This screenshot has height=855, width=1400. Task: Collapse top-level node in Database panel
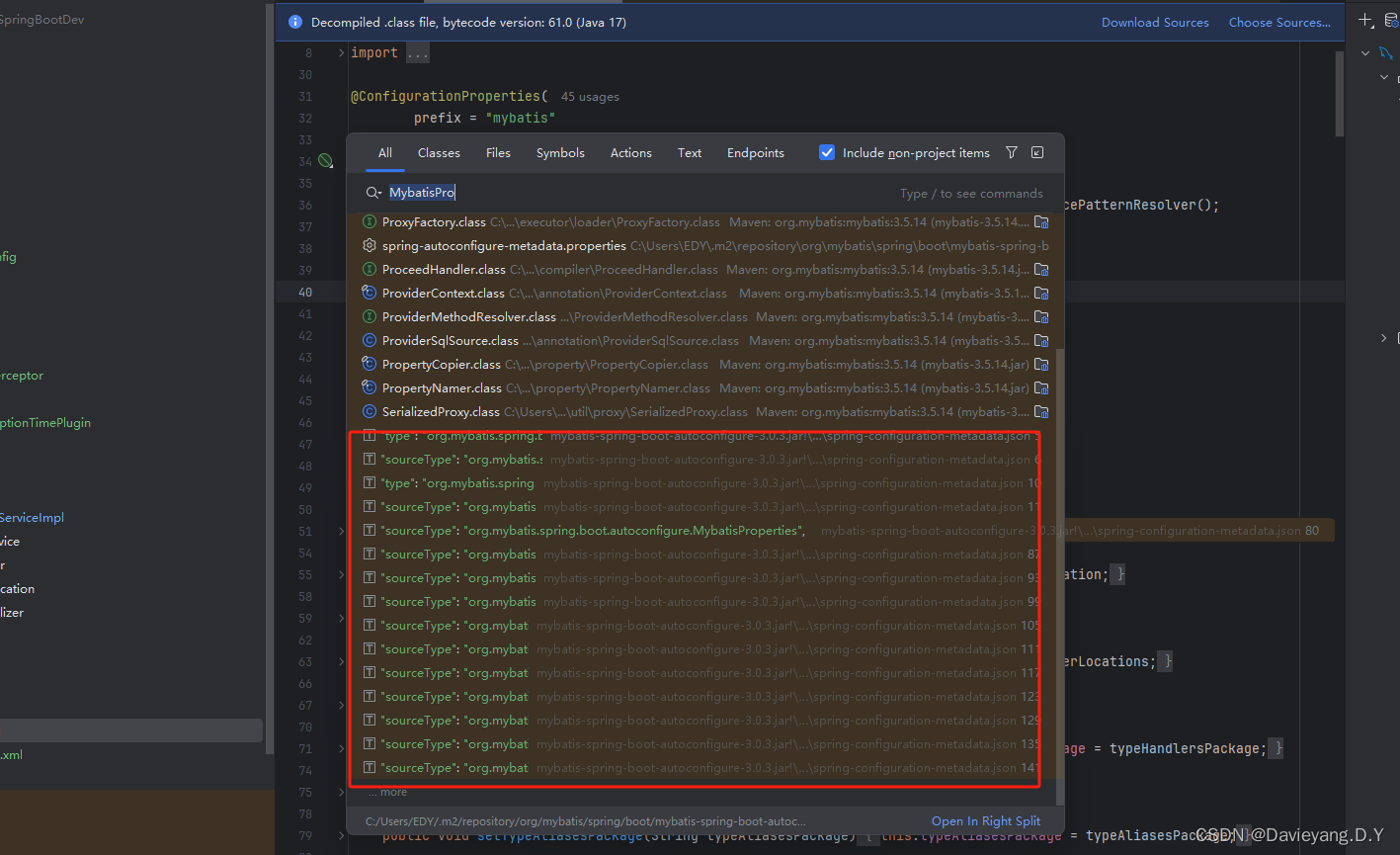pyautogui.click(x=1365, y=53)
